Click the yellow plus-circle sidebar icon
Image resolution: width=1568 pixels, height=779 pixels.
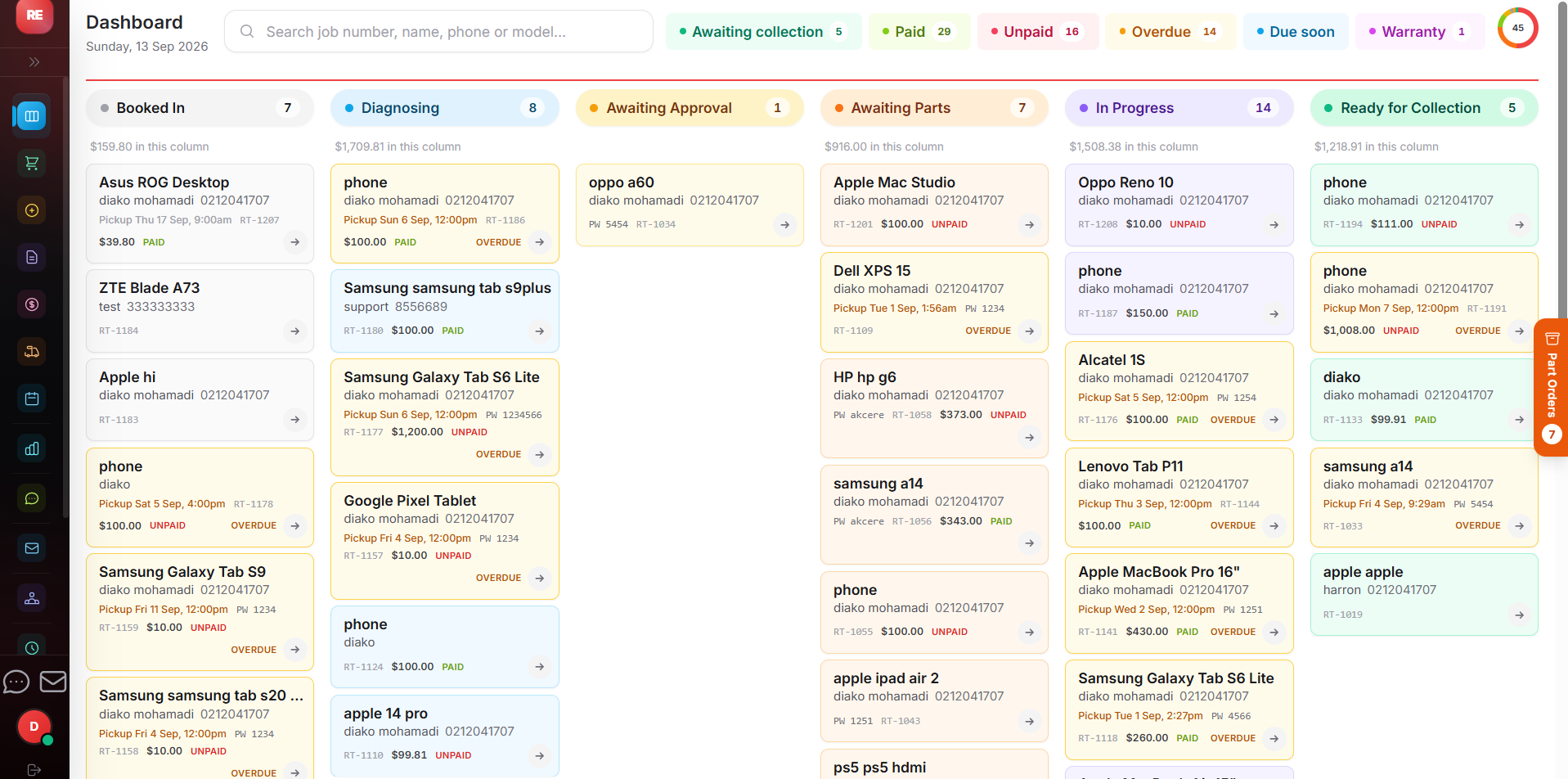(x=32, y=210)
